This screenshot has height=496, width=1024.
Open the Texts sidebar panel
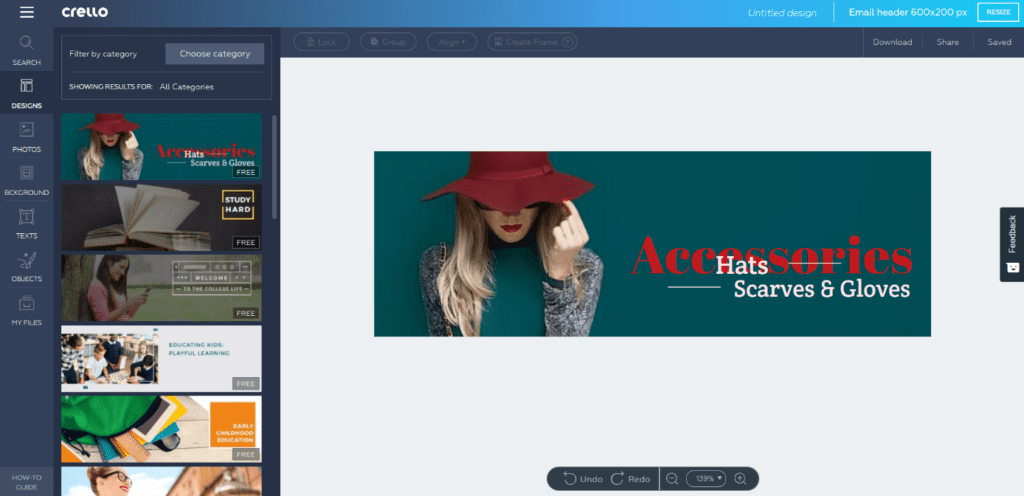[x=26, y=224]
